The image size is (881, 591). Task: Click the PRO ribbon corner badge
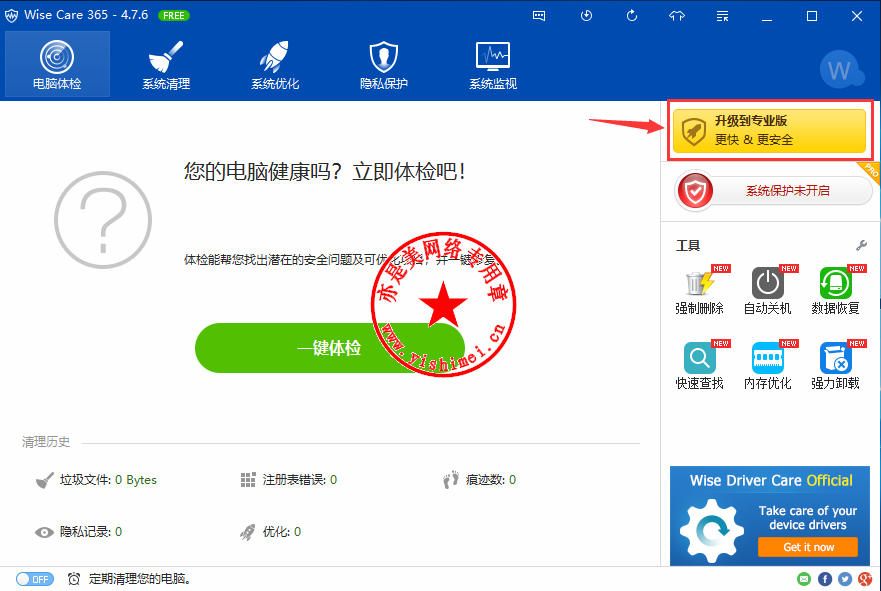(x=868, y=172)
